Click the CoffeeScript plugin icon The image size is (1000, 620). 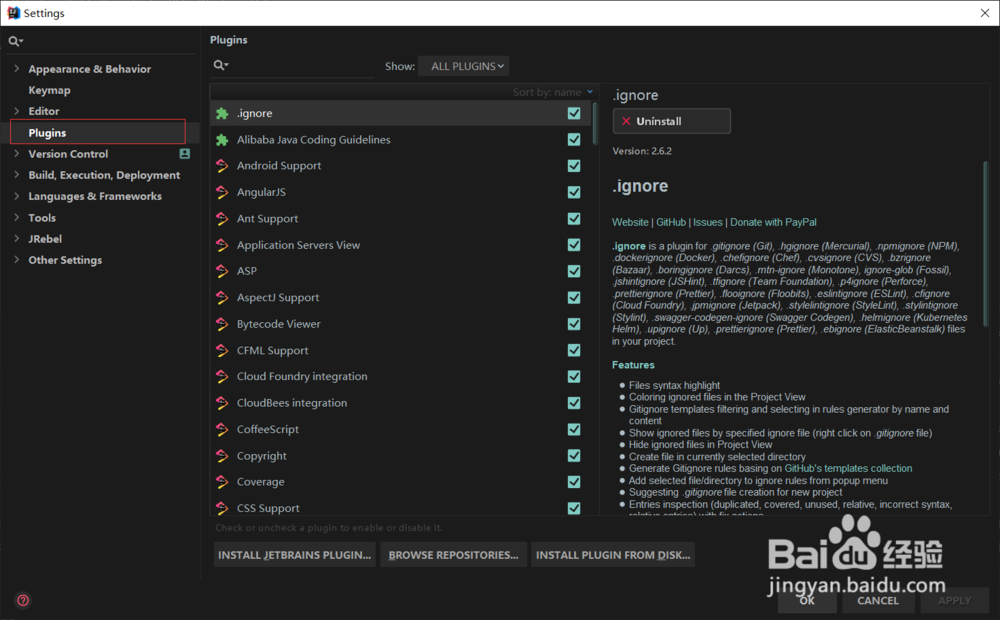pos(222,429)
